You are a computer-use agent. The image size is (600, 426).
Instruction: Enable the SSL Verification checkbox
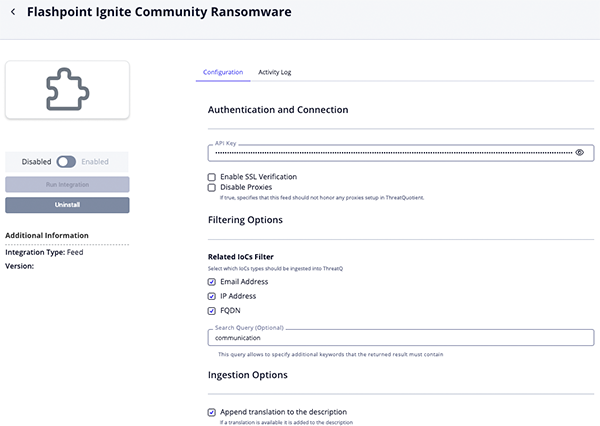211,177
